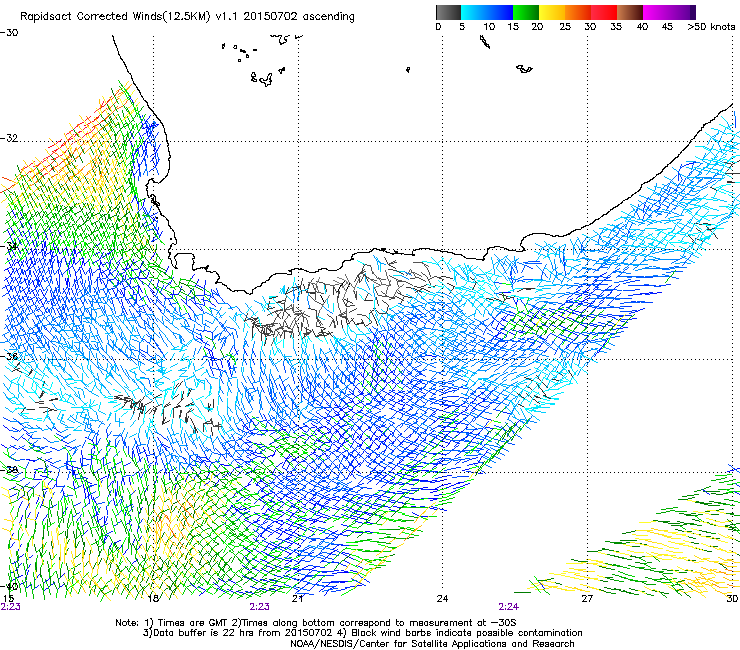Pick the magenta 40–45 knots legend segment
The width and height of the screenshot is (740, 650).
tap(656, 12)
